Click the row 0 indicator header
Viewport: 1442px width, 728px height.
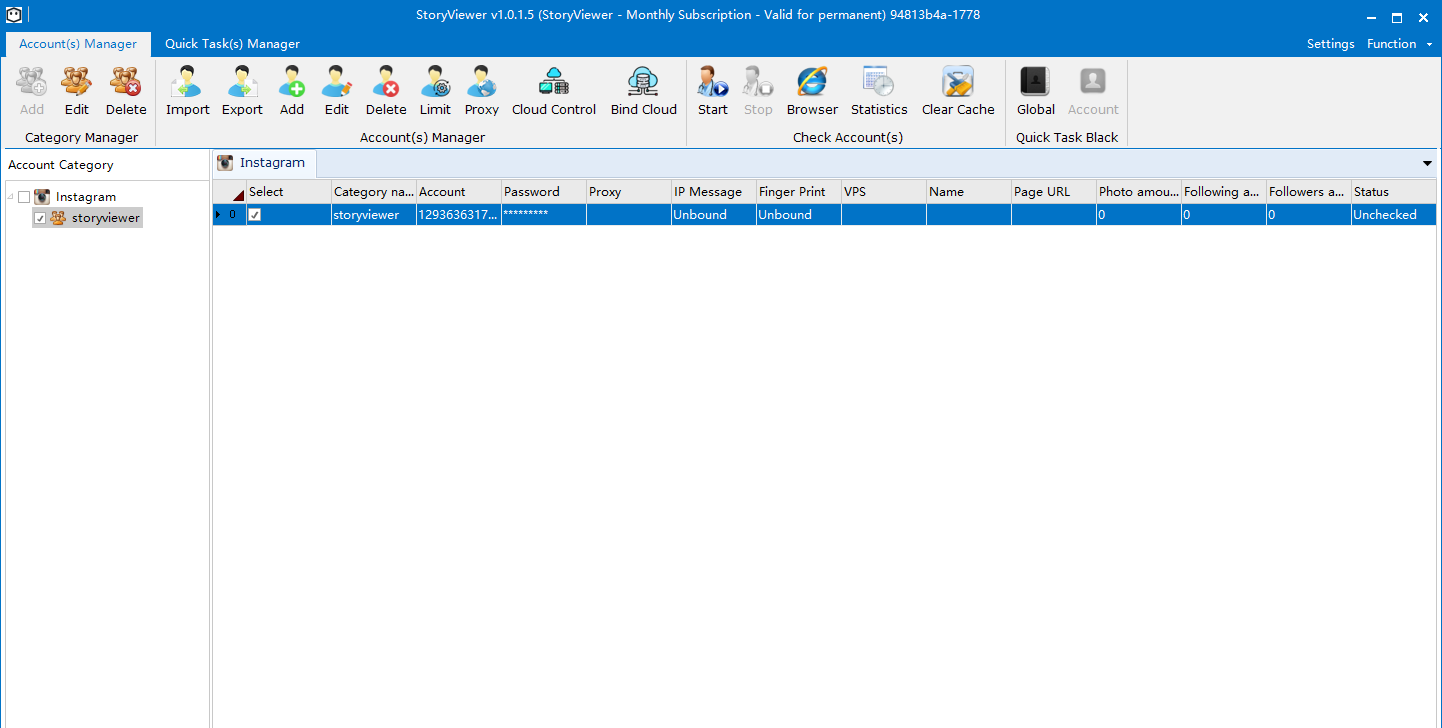pyautogui.click(x=229, y=215)
